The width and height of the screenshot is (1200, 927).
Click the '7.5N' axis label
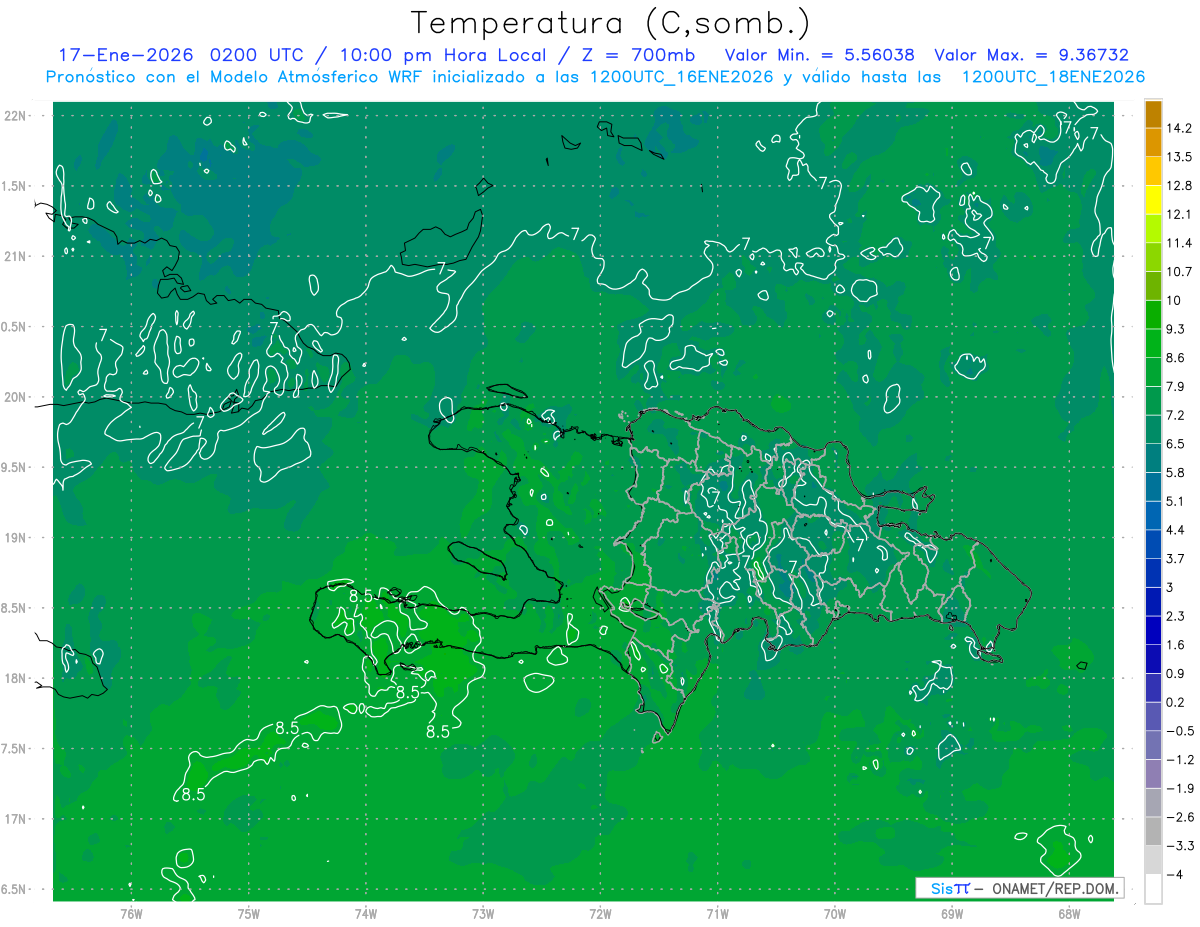click(x=15, y=749)
